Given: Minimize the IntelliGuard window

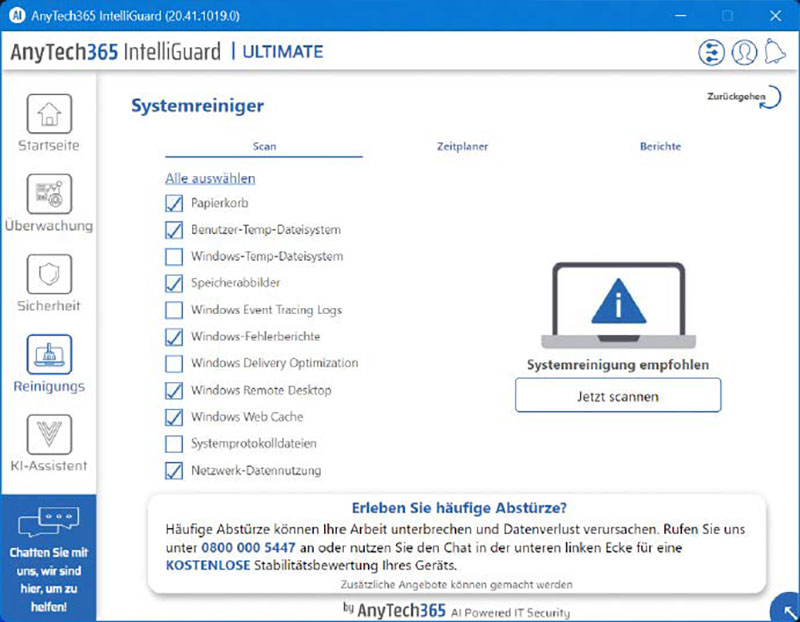Looking at the screenshot, I should 680,15.
